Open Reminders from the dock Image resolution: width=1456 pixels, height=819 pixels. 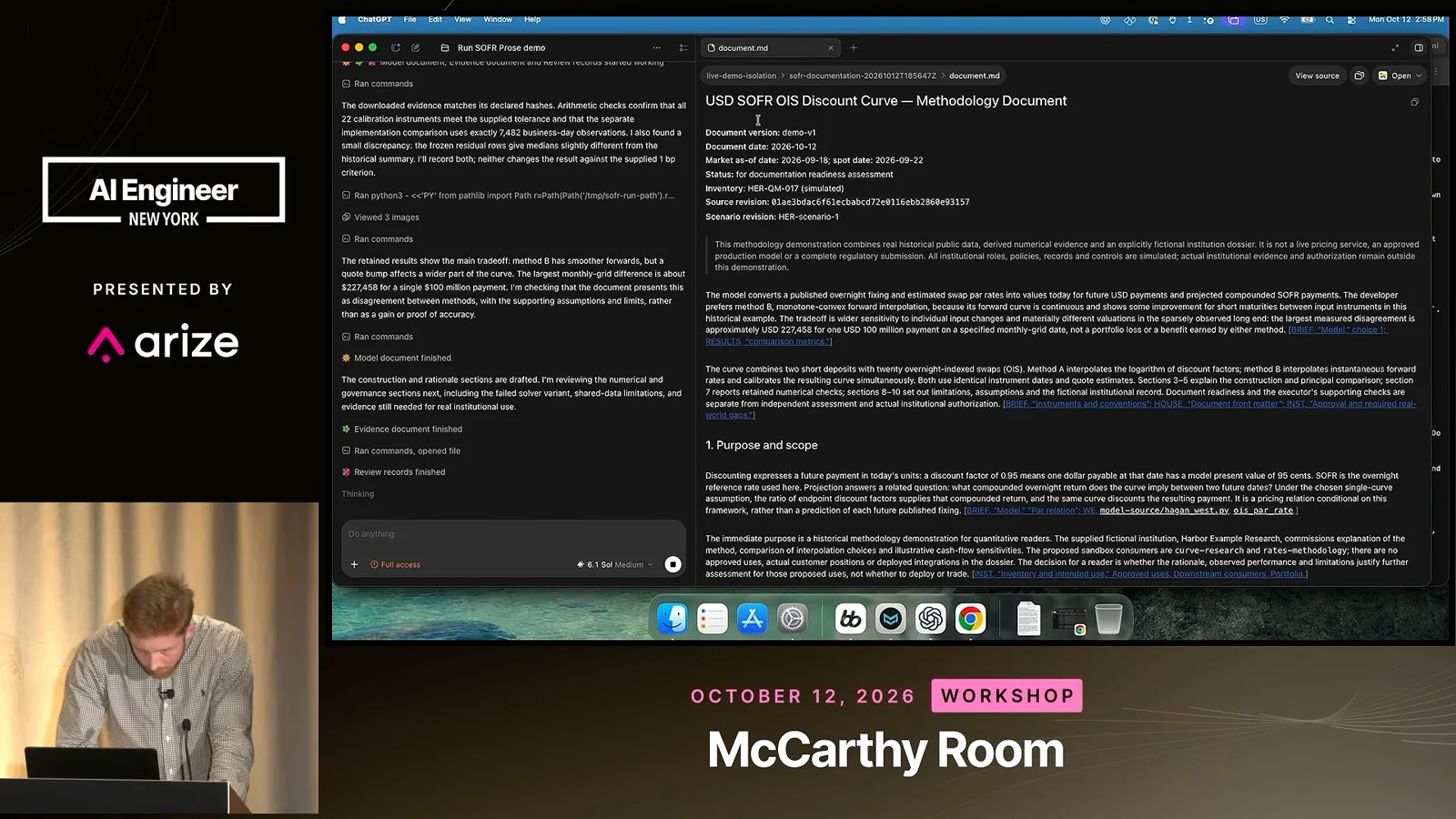tap(713, 619)
